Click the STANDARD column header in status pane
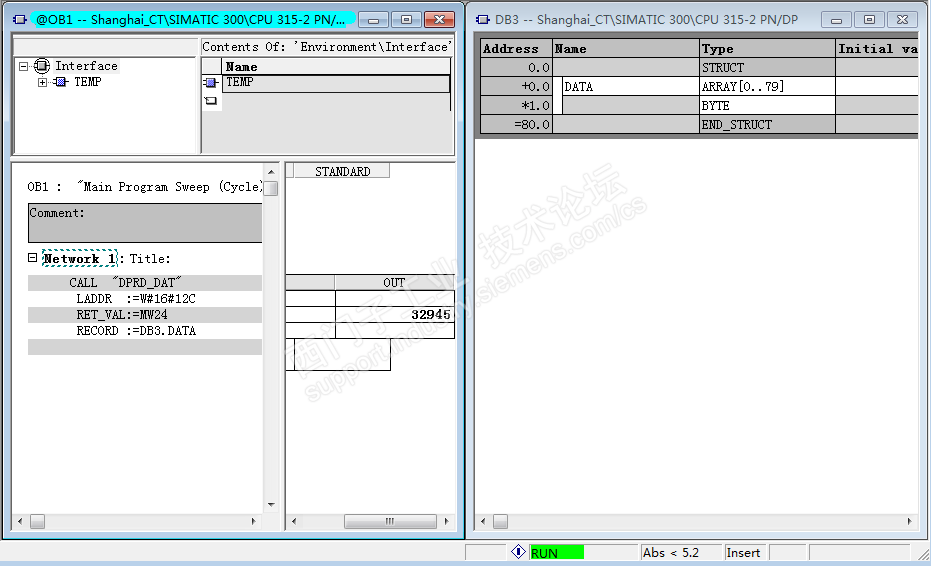 (342, 171)
